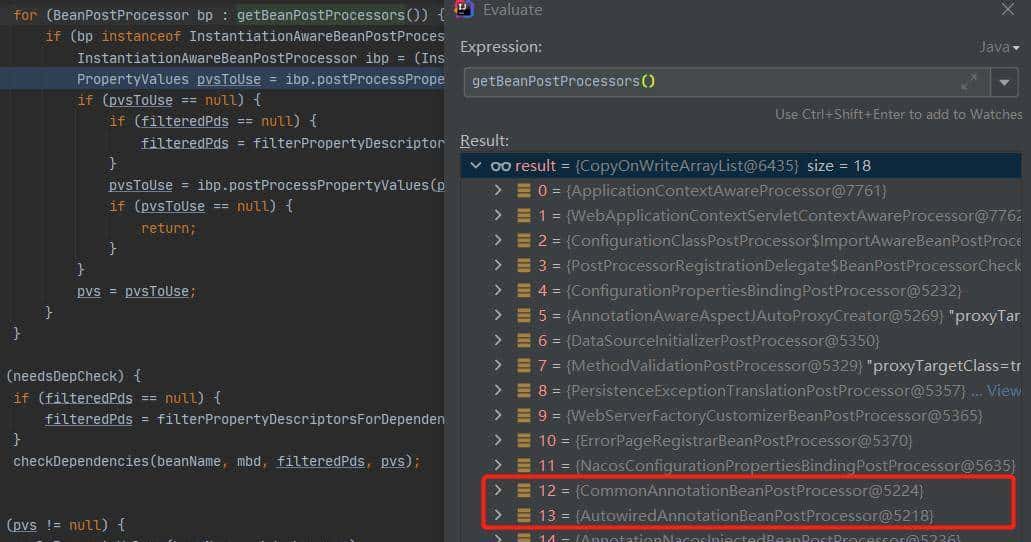Select the CommonAnnotationBeanPostProcessor@5224 row text

click(x=750, y=491)
